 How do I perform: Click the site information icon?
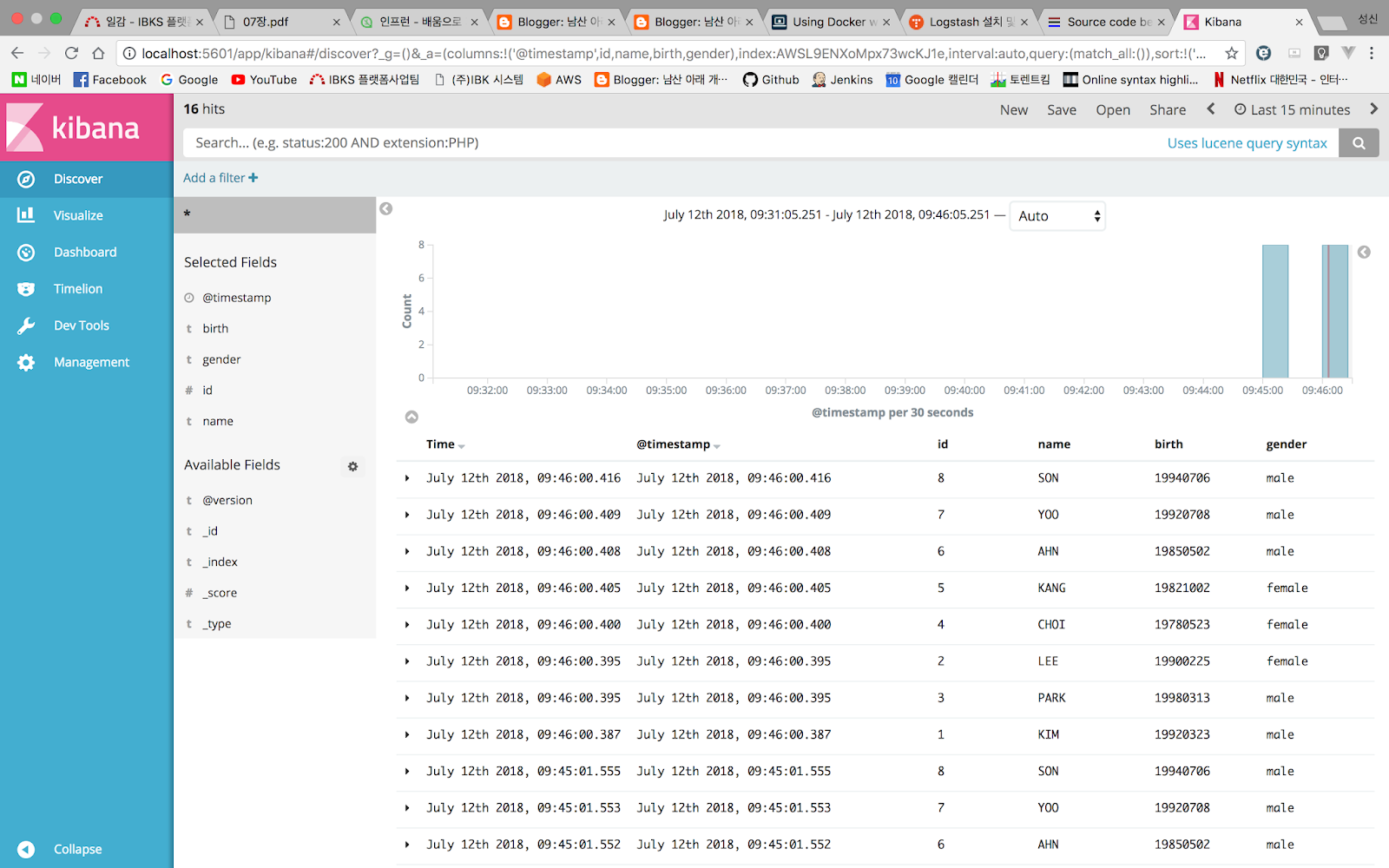point(128,53)
